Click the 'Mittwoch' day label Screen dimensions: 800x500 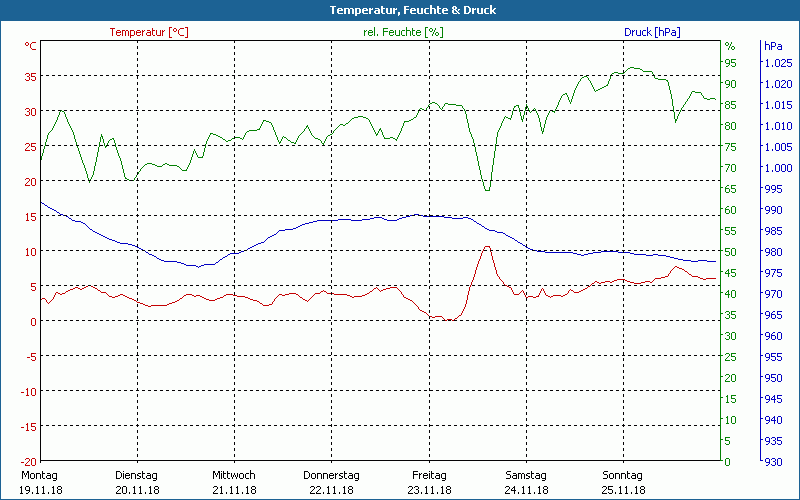pos(234,476)
